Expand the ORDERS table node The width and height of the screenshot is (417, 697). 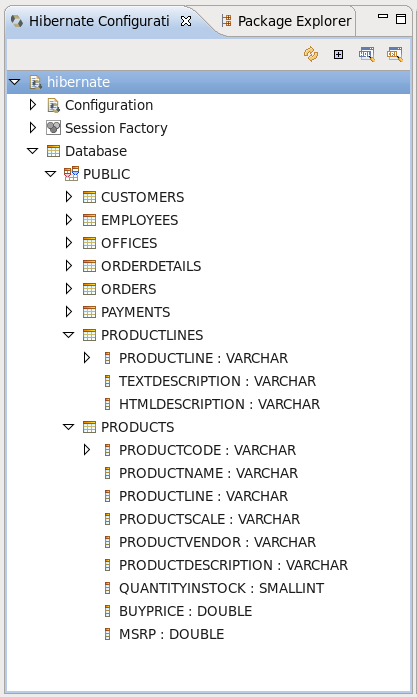pyautogui.click(x=68, y=289)
